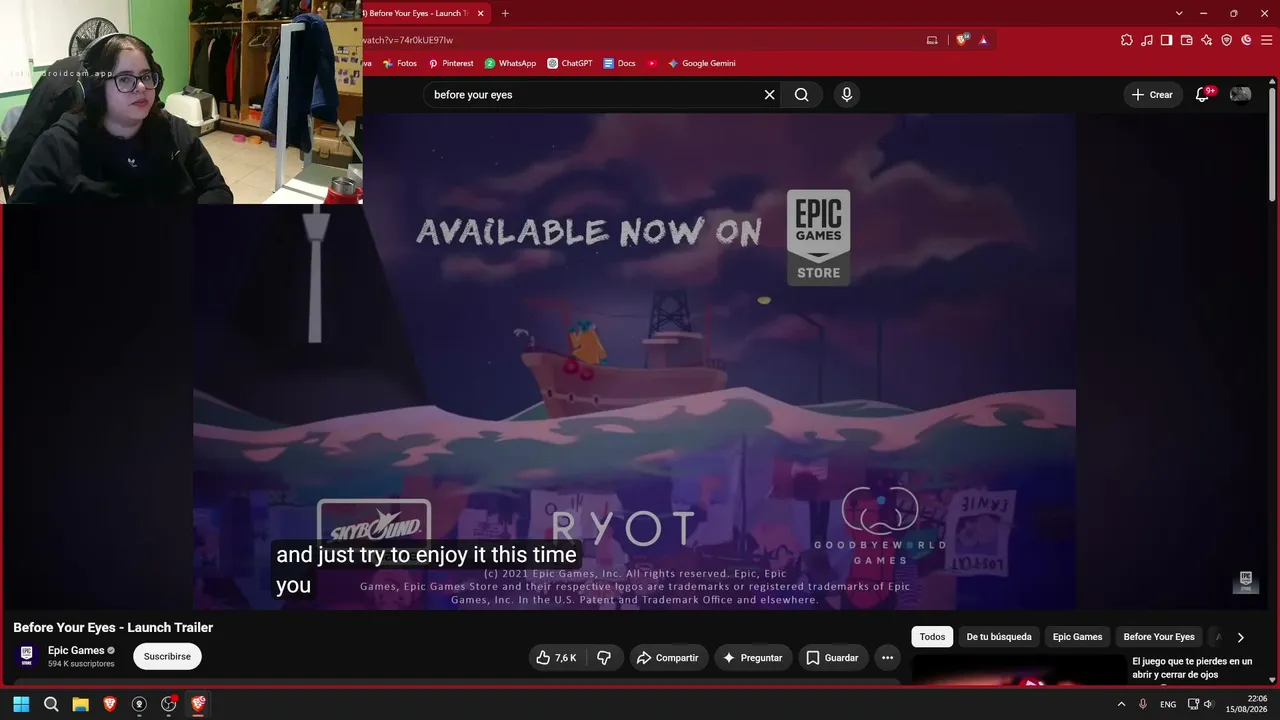Click the Preguntar ask button
The image size is (1280, 720).
click(x=753, y=658)
